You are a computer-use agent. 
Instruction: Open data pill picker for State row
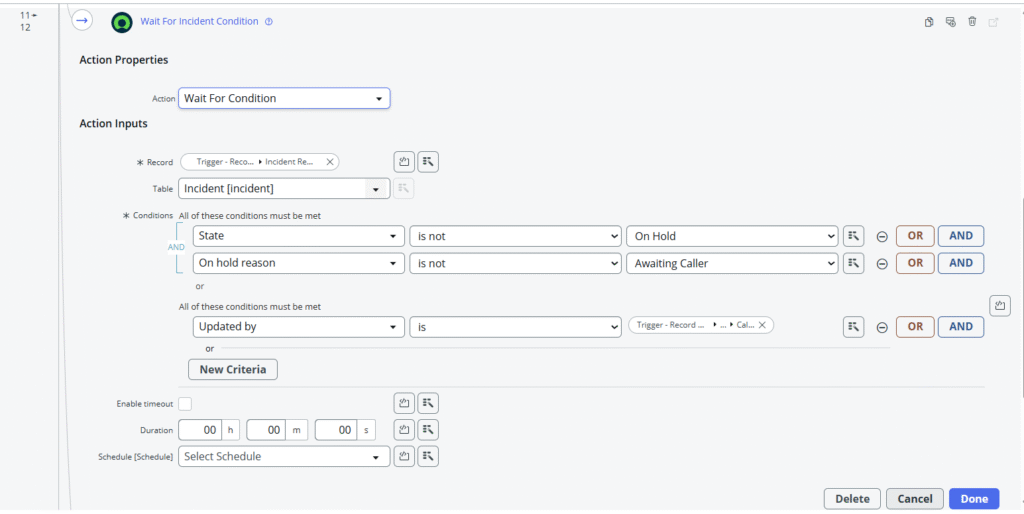click(x=853, y=237)
